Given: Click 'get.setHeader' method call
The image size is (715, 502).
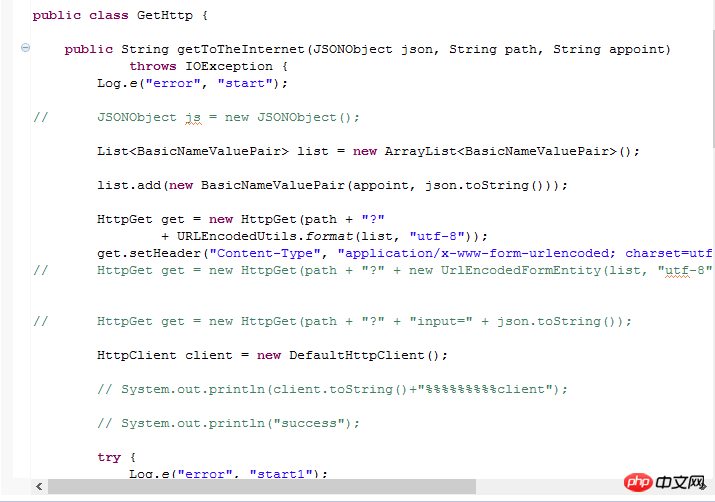Looking at the screenshot, I should coord(149,254).
